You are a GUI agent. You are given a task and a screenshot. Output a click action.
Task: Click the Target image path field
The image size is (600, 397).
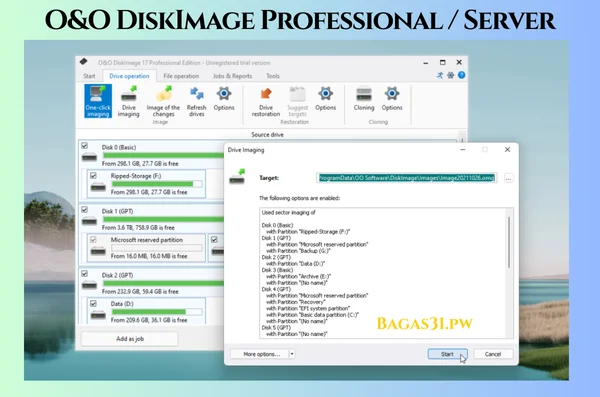coord(407,178)
